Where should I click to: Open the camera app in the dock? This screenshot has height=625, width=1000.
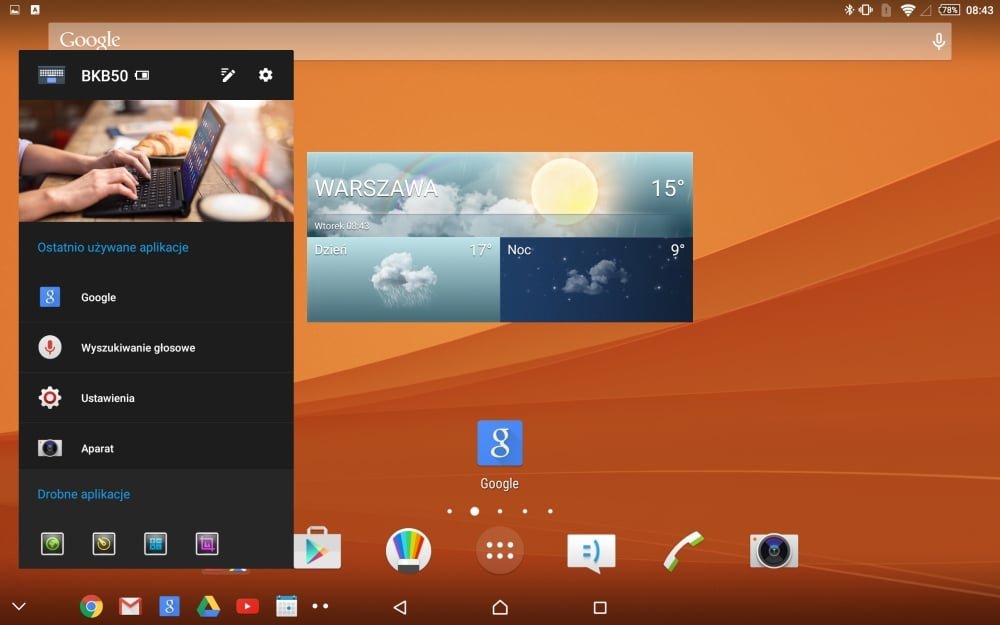tap(774, 550)
